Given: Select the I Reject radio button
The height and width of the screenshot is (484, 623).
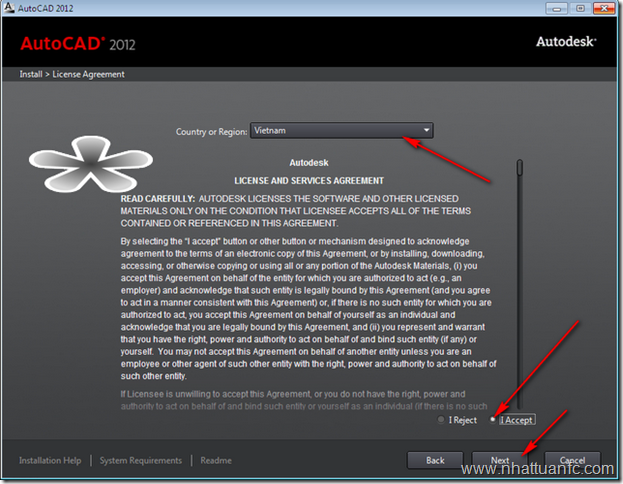Looking at the screenshot, I should pyautogui.click(x=441, y=420).
